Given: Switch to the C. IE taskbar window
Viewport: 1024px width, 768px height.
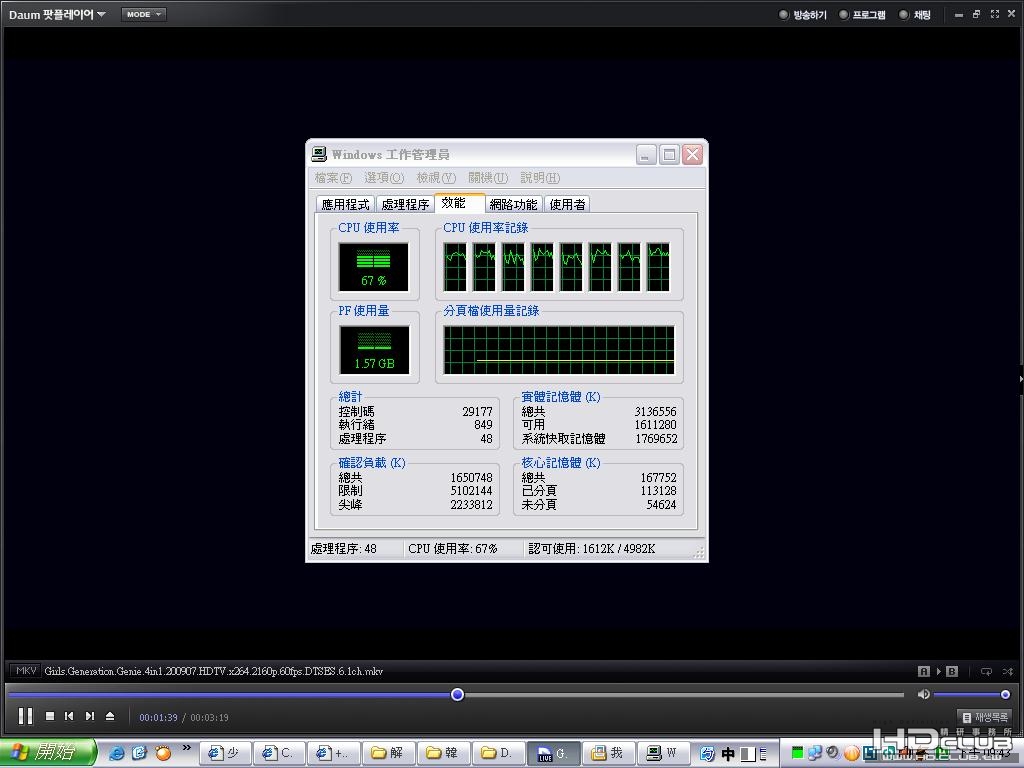Looking at the screenshot, I should (278, 753).
